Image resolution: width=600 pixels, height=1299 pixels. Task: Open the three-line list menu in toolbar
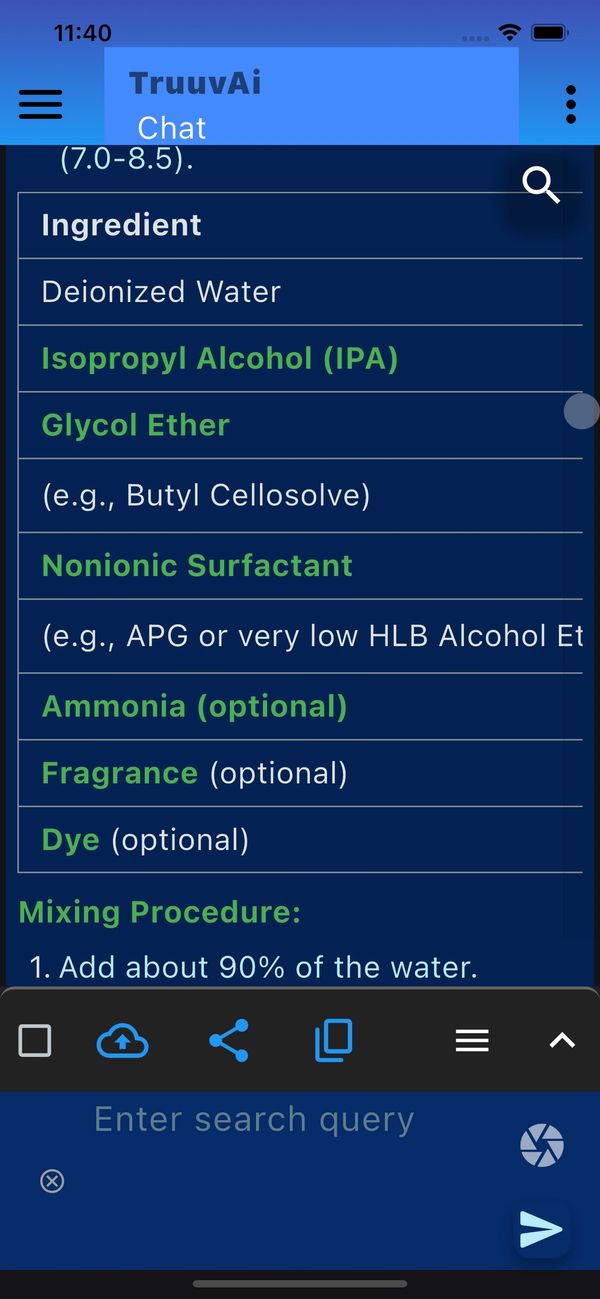pyautogui.click(x=472, y=1041)
